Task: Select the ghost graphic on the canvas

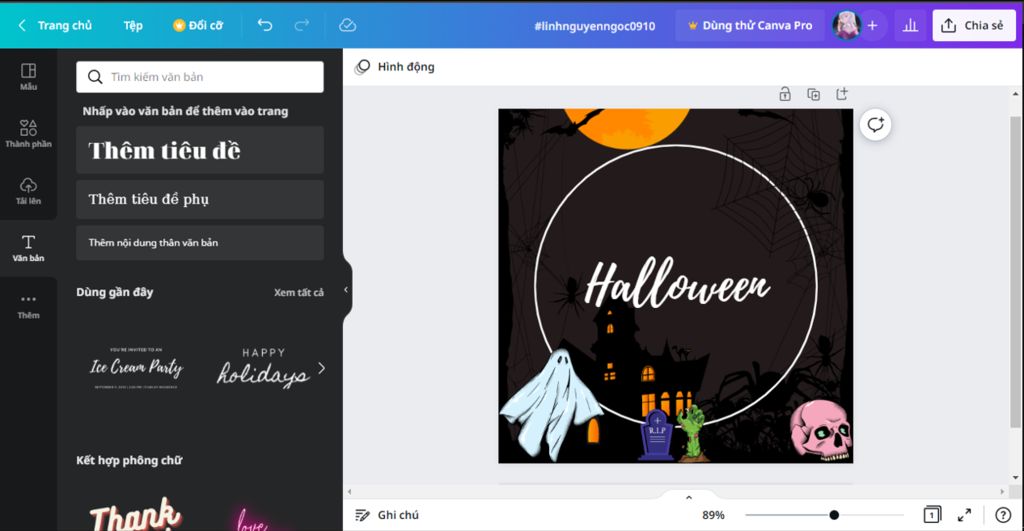Action: pyautogui.click(x=550, y=405)
